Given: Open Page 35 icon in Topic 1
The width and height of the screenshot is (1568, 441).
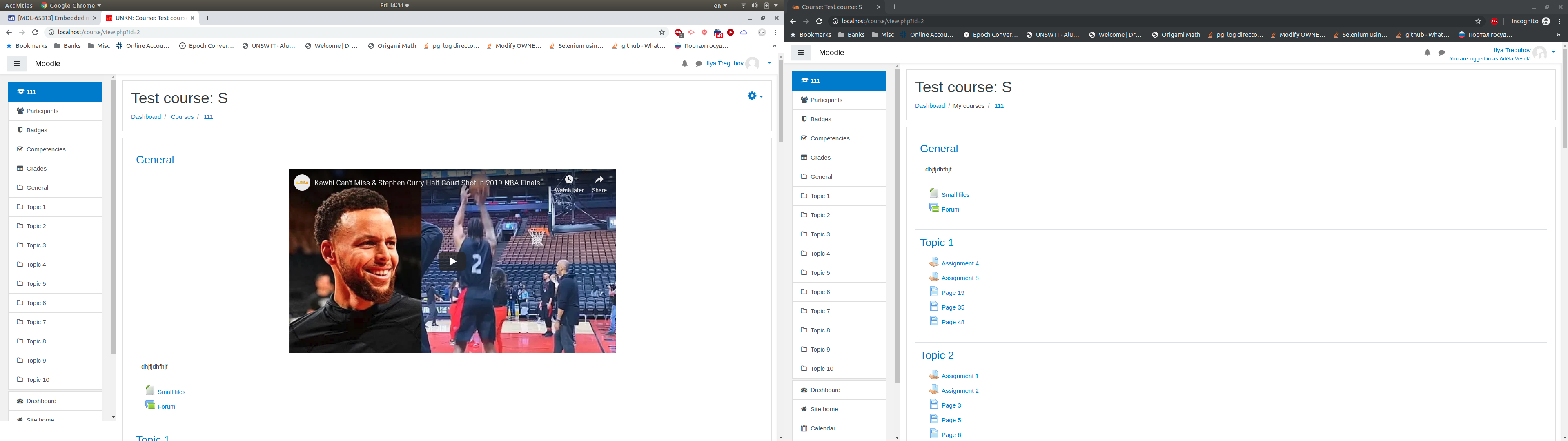Looking at the screenshot, I should (x=934, y=306).
